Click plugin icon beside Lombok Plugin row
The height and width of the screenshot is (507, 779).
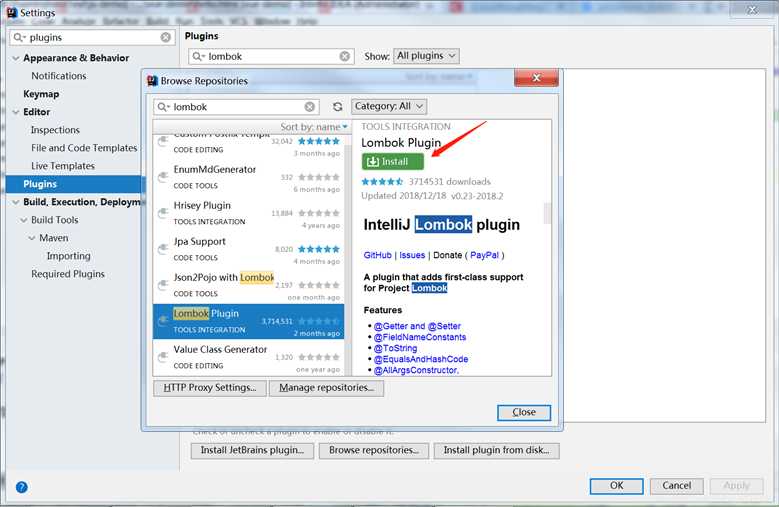click(163, 321)
